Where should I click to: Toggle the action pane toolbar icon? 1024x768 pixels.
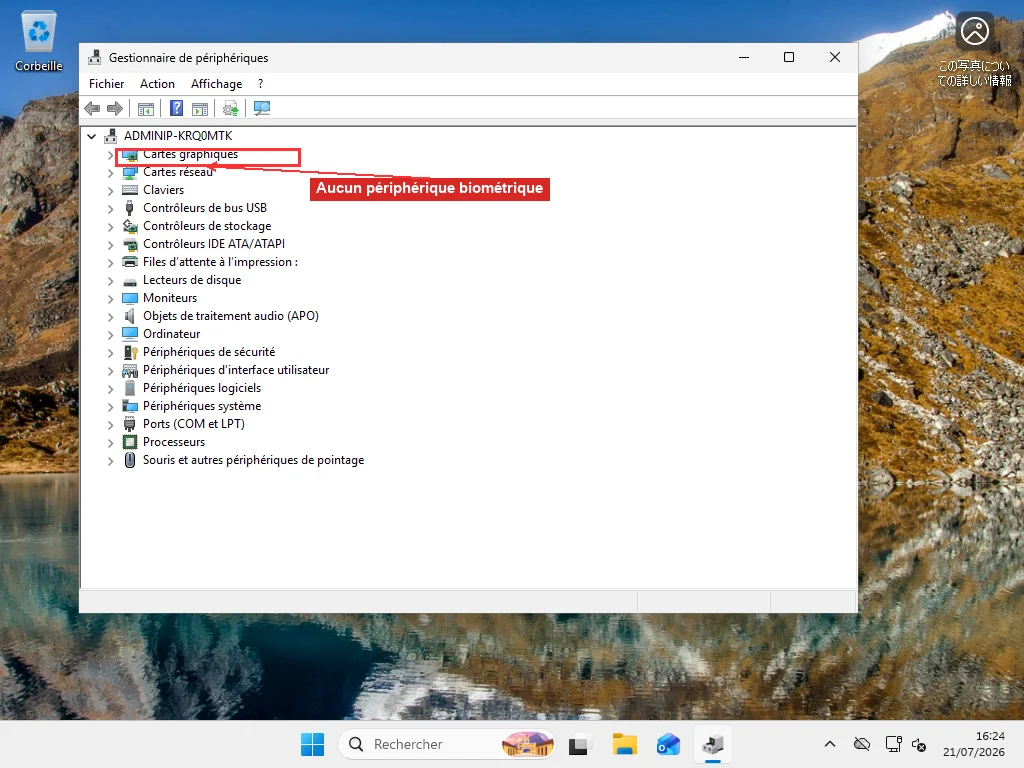tap(200, 108)
